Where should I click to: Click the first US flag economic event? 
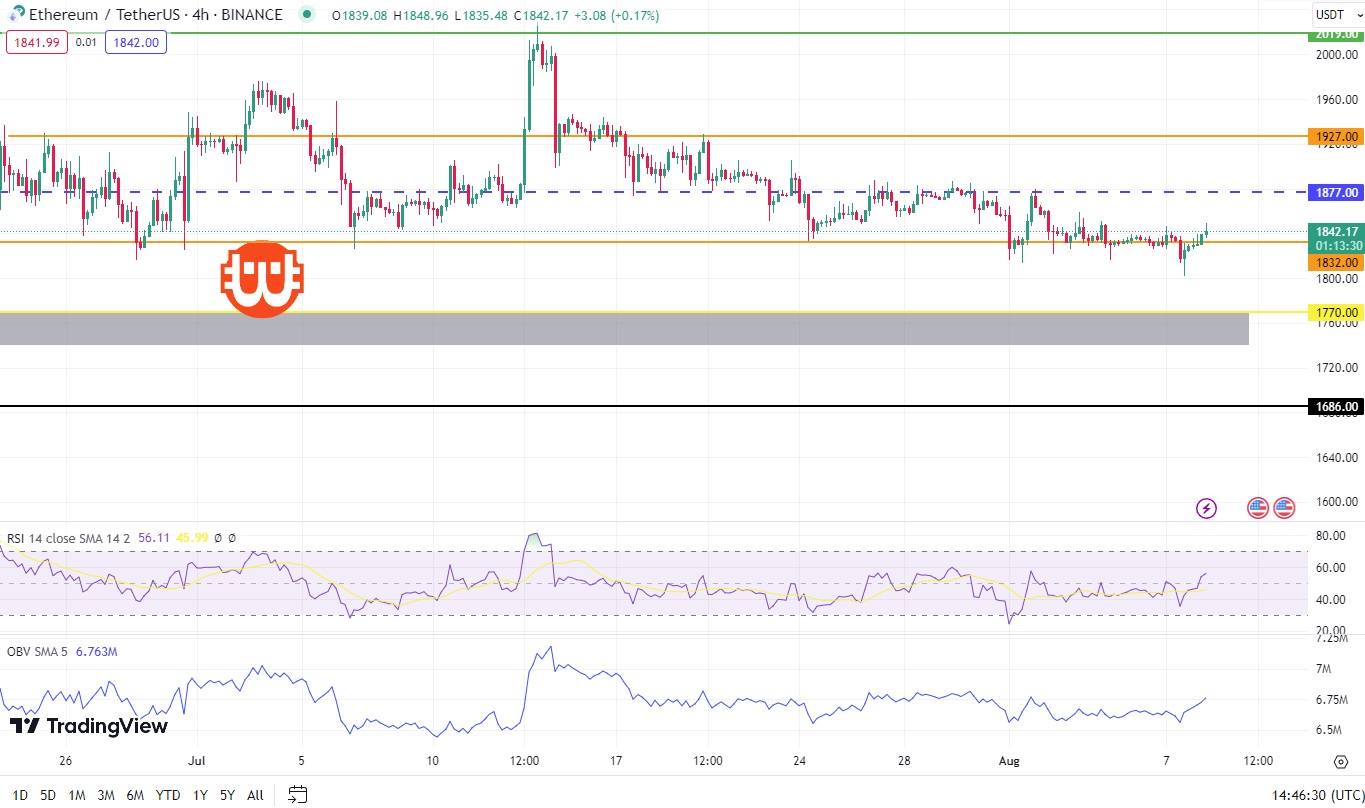coord(1258,508)
